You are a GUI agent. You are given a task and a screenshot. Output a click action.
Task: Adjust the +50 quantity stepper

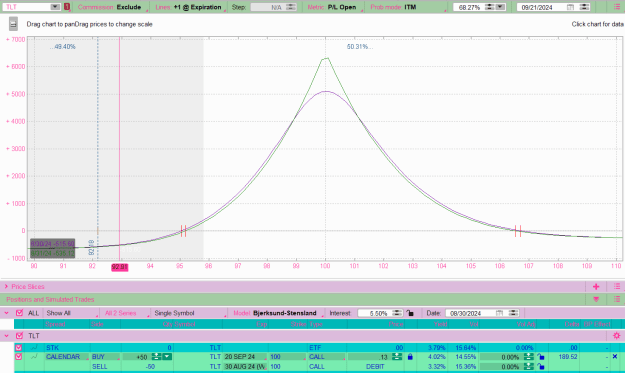coord(156,357)
